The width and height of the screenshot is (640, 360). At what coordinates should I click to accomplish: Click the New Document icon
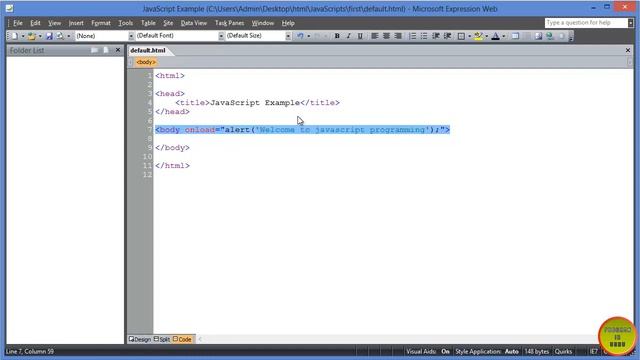pyautogui.click(x=15, y=36)
